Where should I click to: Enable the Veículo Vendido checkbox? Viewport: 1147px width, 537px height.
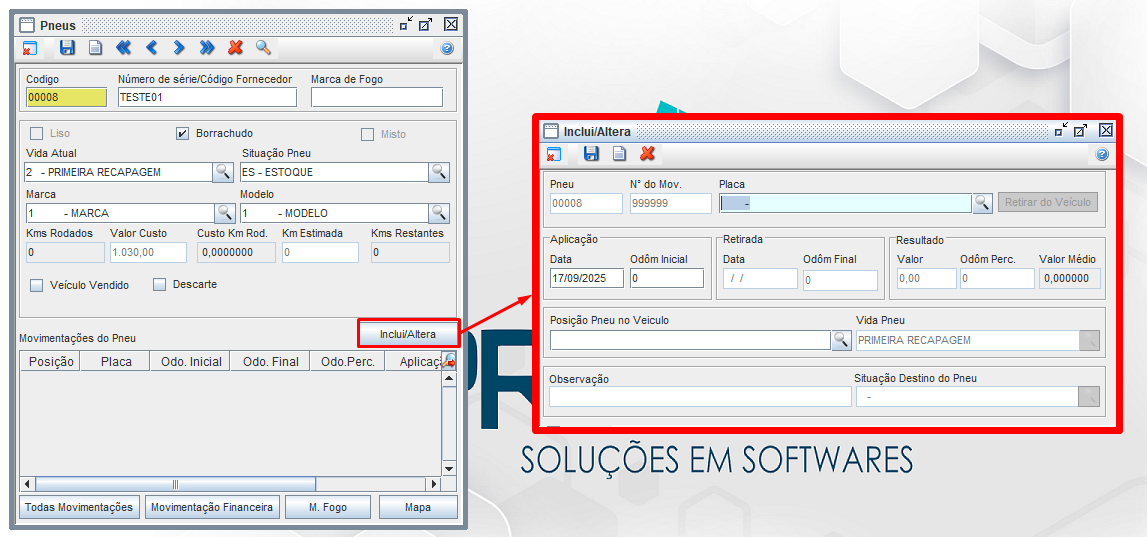coord(37,285)
